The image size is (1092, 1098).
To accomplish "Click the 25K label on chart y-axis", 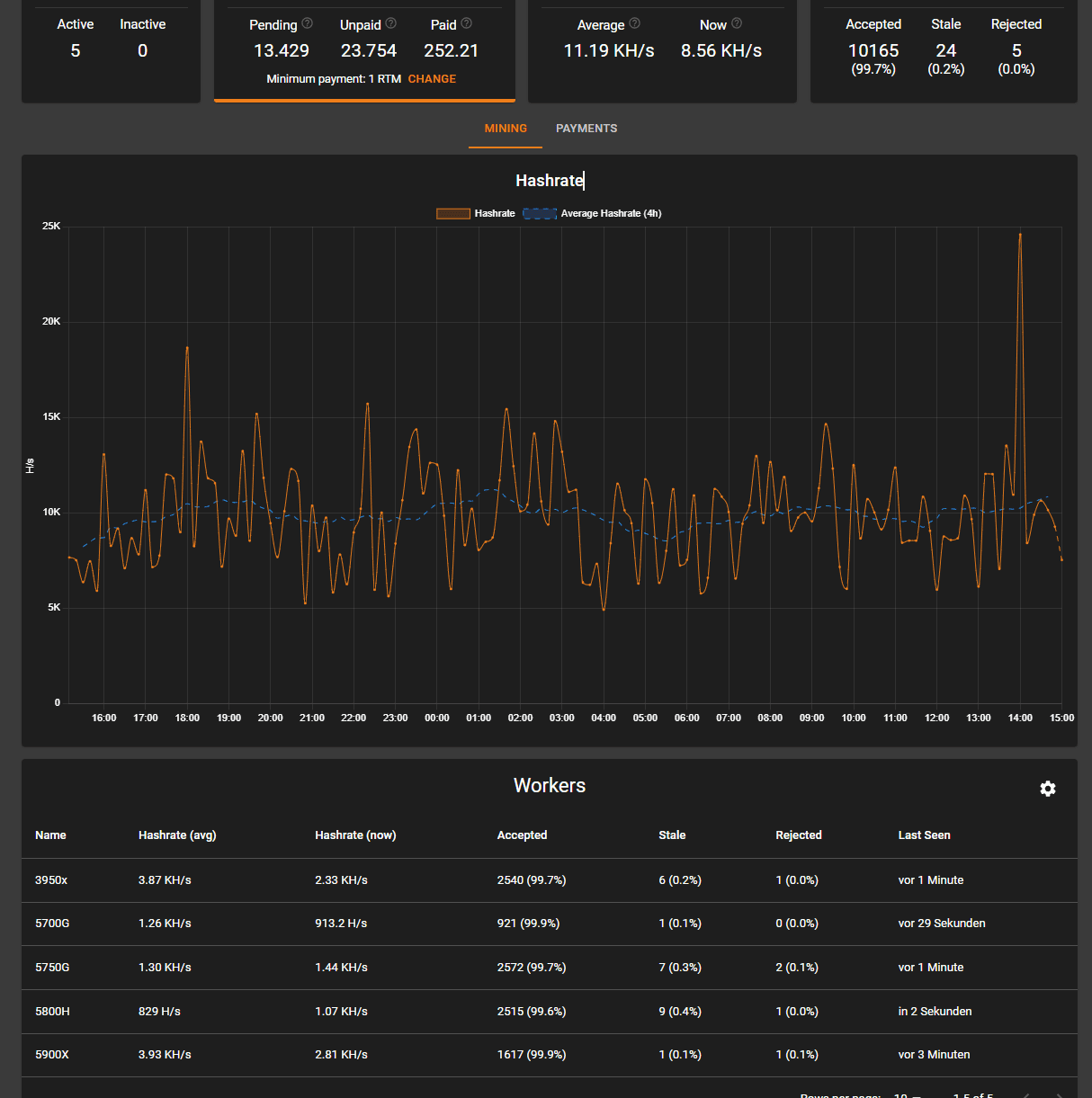I will click(x=51, y=226).
